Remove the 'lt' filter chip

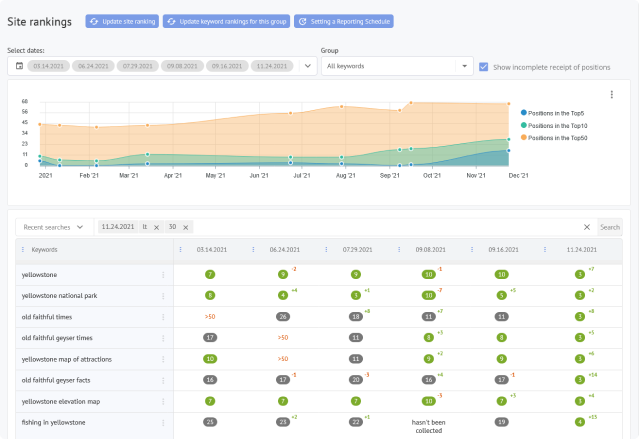[x=158, y=227]
